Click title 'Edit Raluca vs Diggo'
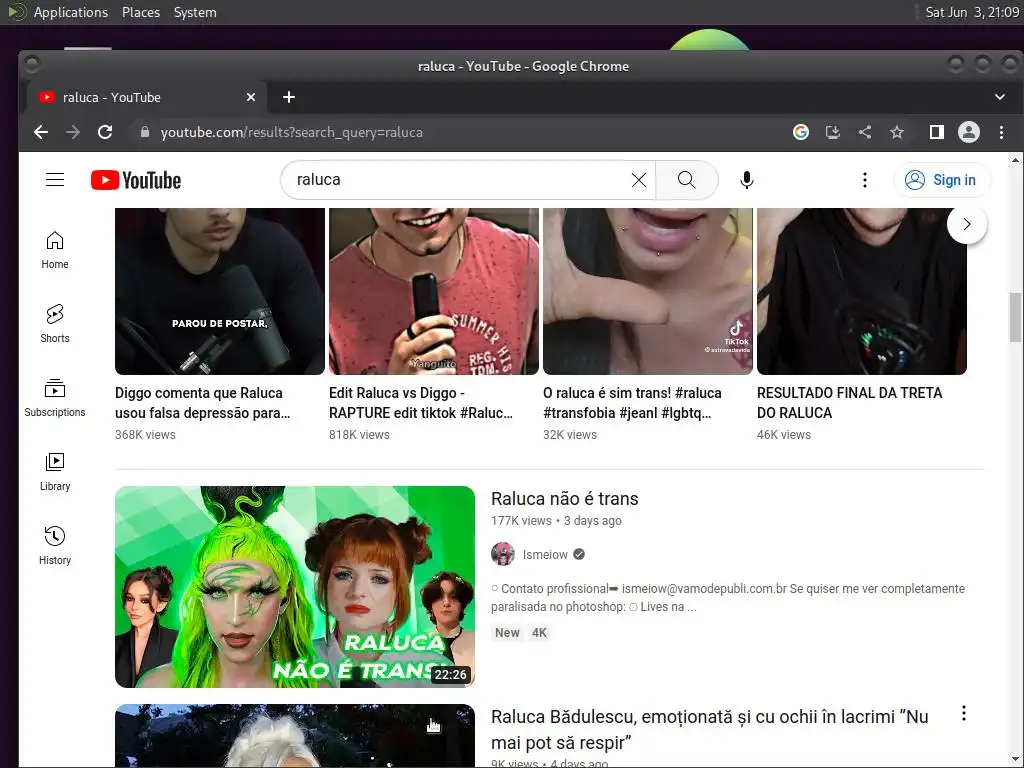The height and width of the screenshot is (768, 1024). [x=421, y=403]
